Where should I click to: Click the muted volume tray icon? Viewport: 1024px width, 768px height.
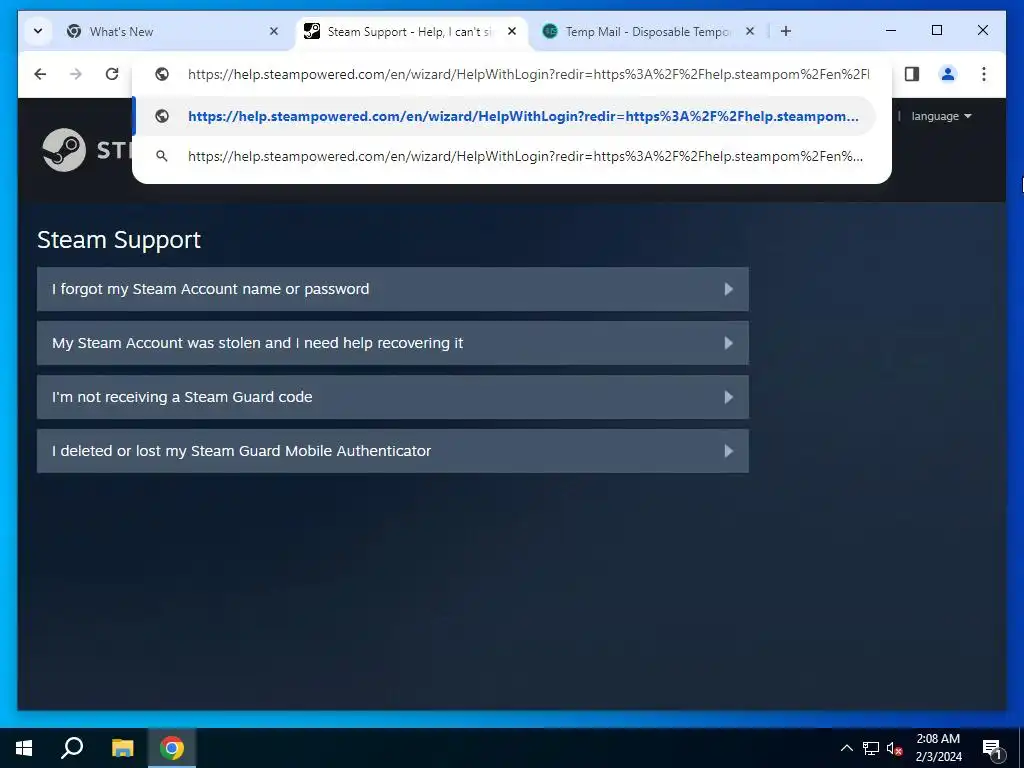point(894,748)
